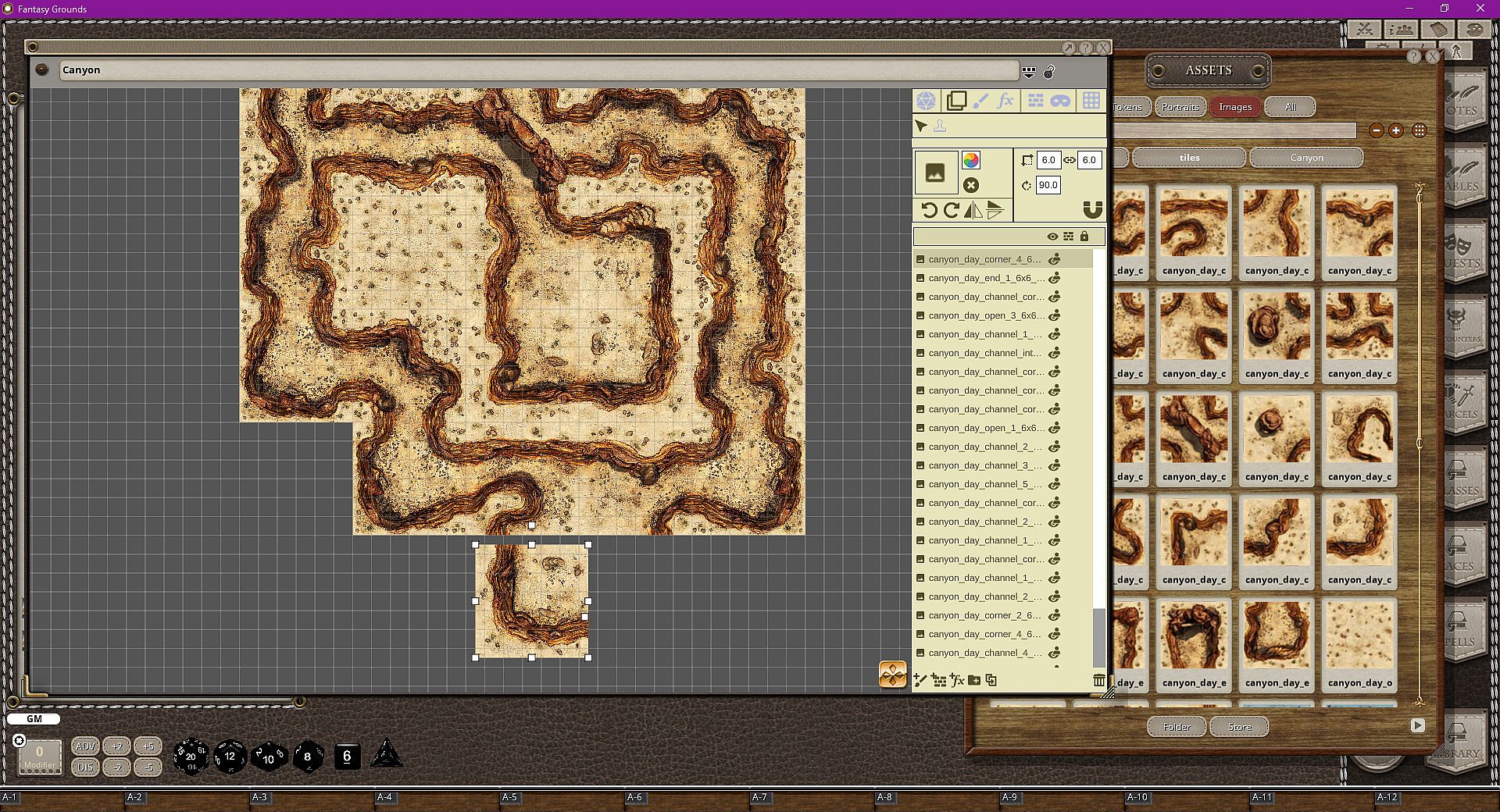
Task: Toggle visibility icon for canyon_day_channel_5 layer
Action: click(1054, 484)
